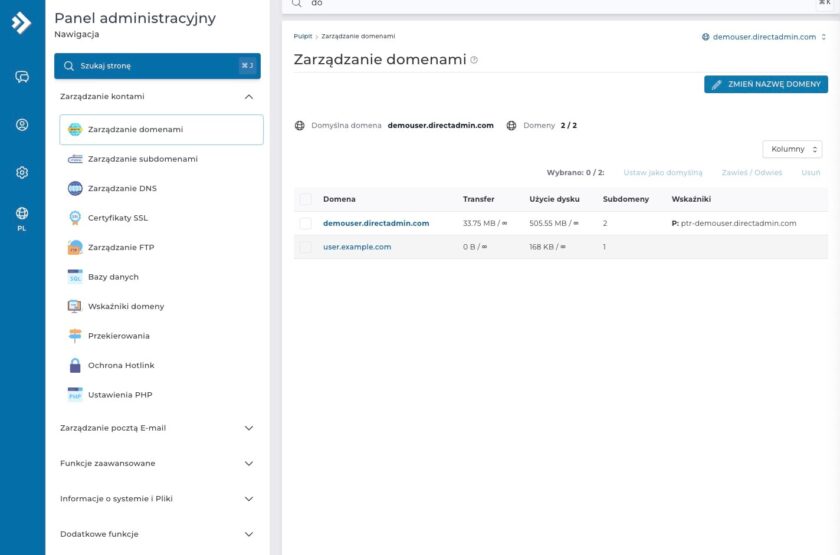Click the magnifier icon in Szukaj stronę field
The width and height of the screenshot is (840, 555).
pos(69,66)
